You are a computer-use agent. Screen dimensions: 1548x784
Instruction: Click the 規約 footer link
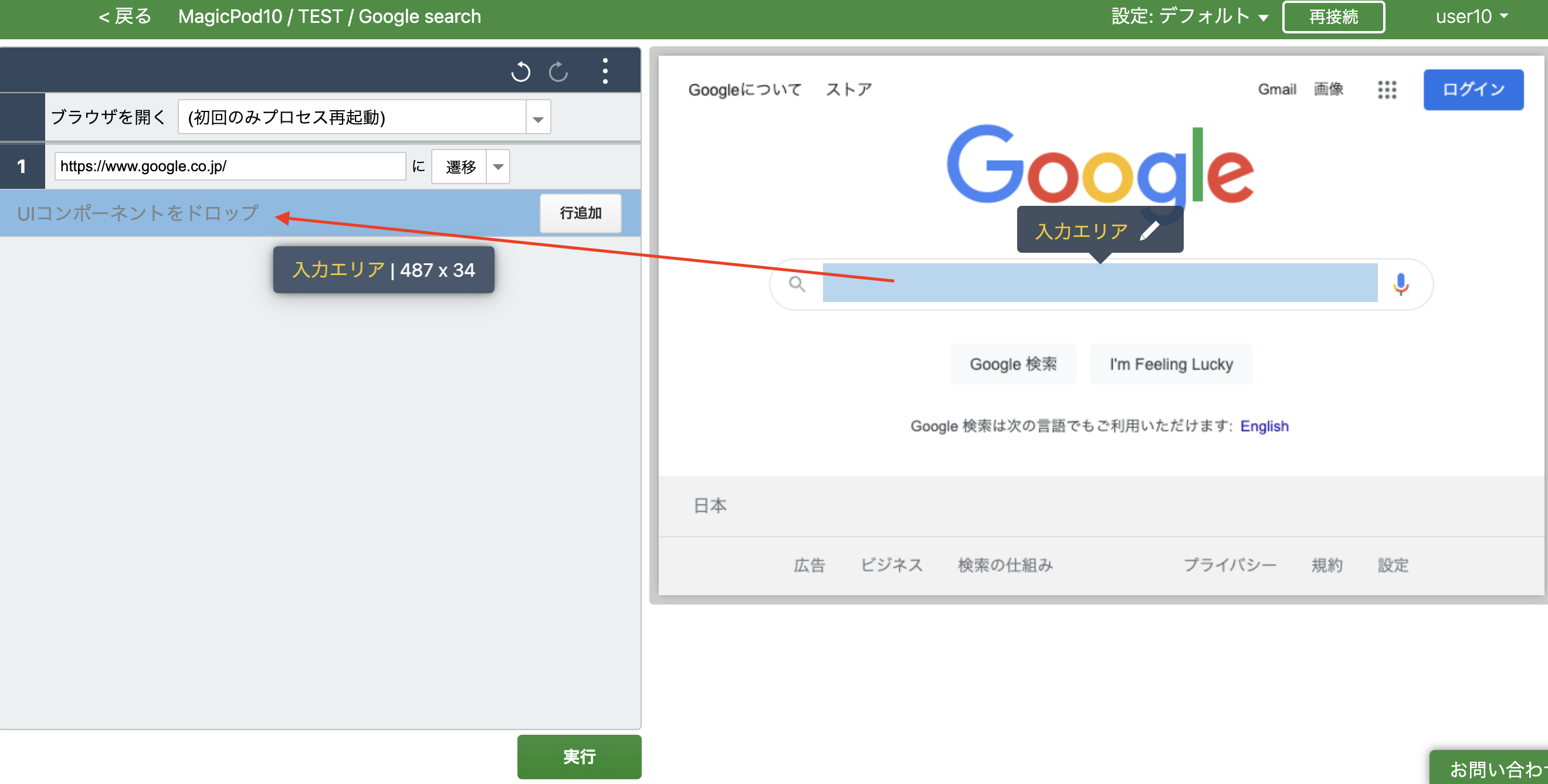[x=1326, y=565]
